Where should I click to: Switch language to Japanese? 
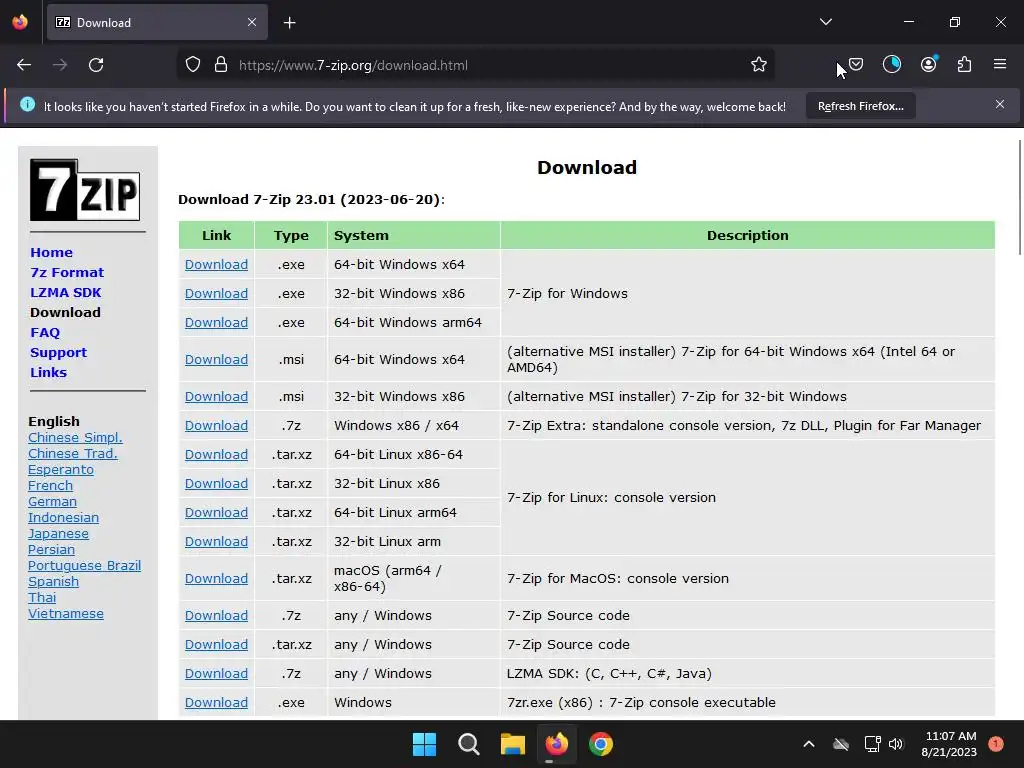point(58,534)
